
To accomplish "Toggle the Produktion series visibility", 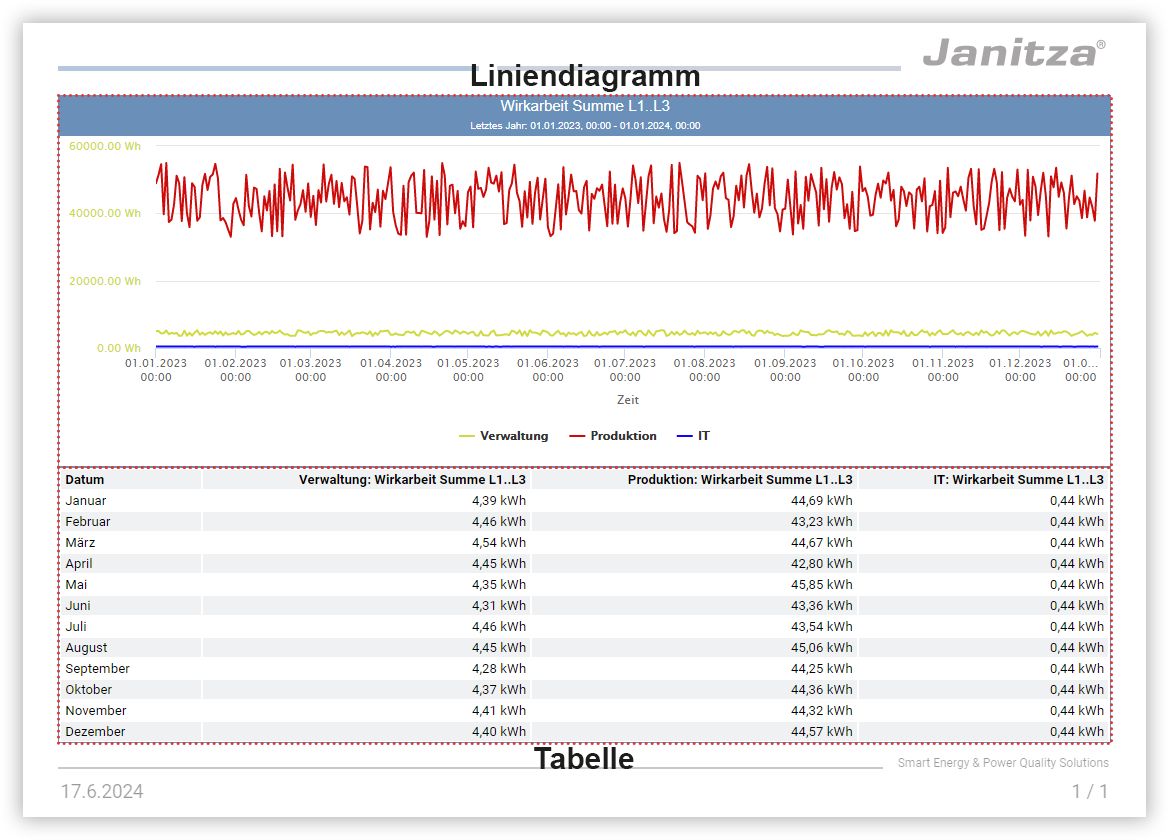I will click(x=625, y=436).
